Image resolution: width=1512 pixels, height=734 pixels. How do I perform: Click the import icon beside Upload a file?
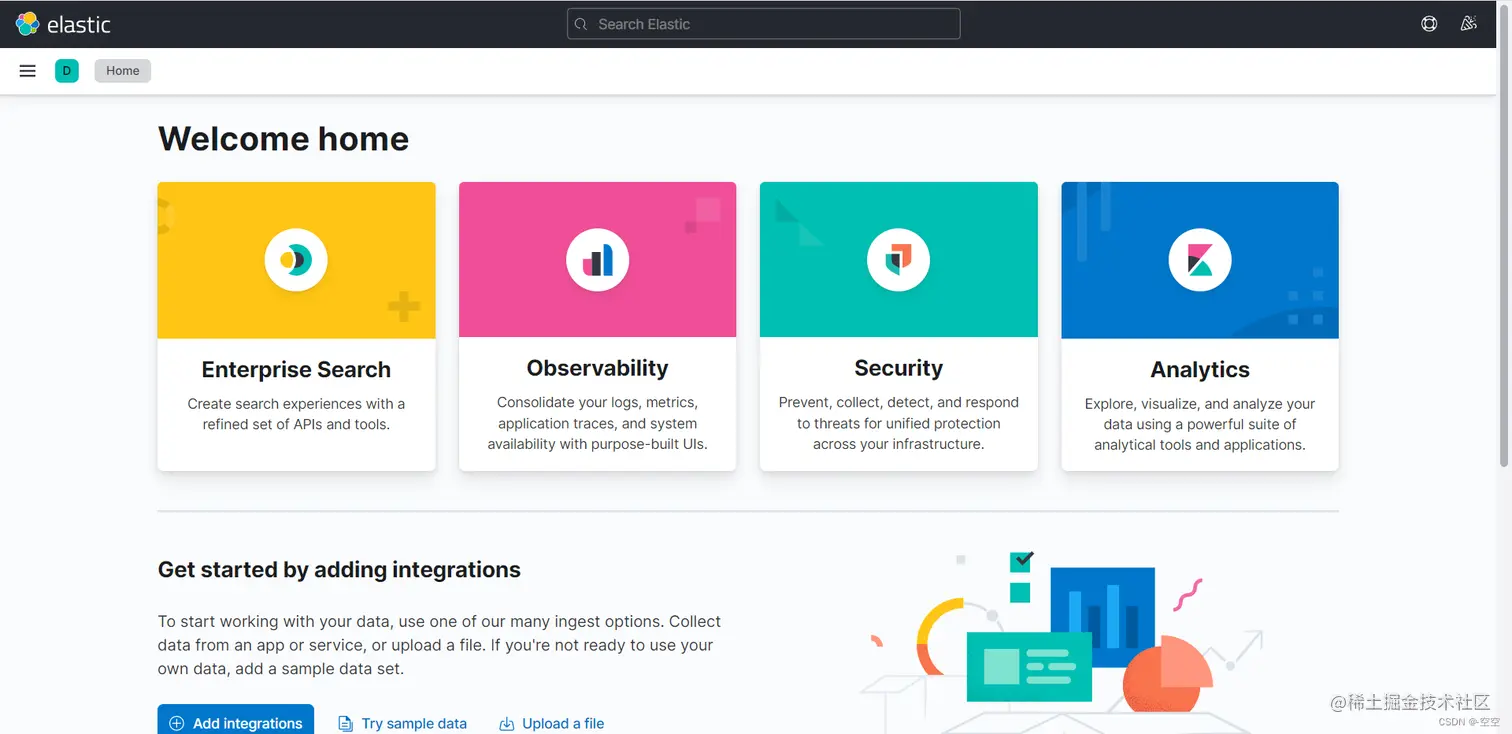(x=507, y=723)
